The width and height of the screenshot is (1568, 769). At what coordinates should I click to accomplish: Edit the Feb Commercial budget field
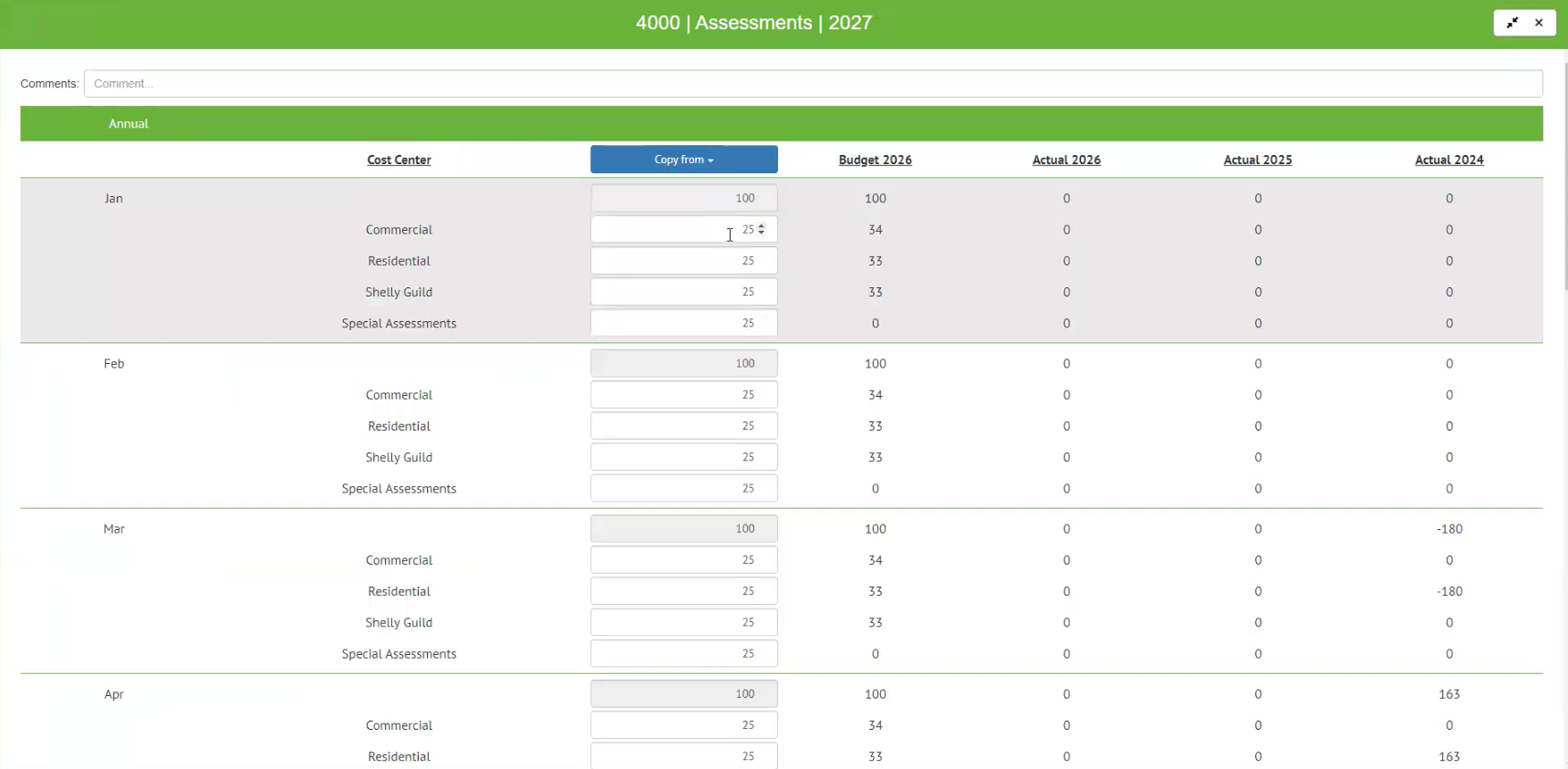click(x=684, y=395)
